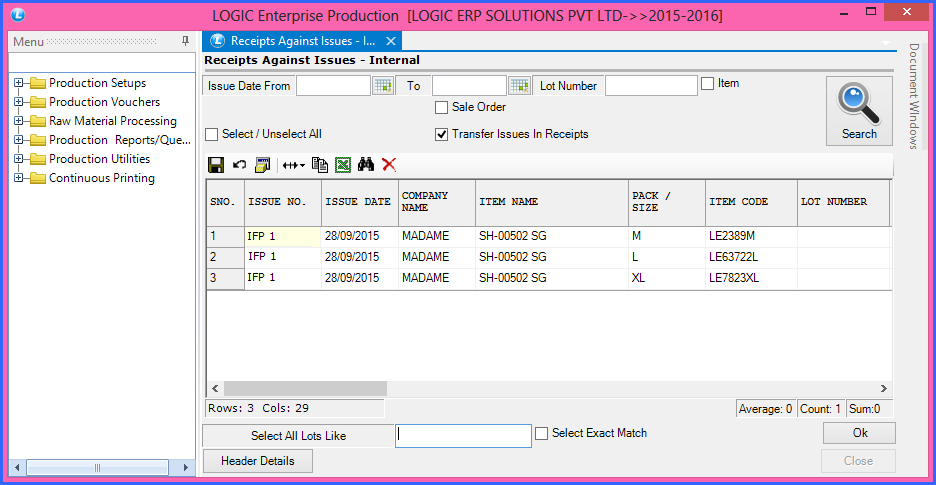Switch to Receipts Against Issues tab
The height and width of the screenshot is (485, 936).
coord(303,41)
